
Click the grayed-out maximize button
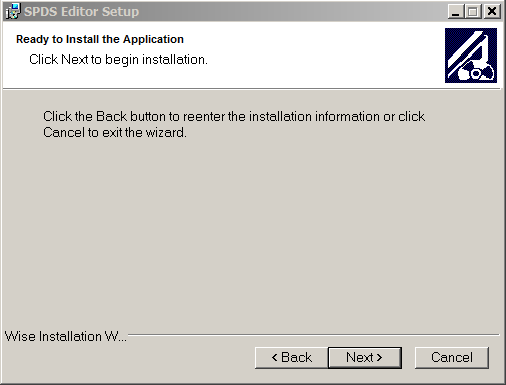click(473, 12)
